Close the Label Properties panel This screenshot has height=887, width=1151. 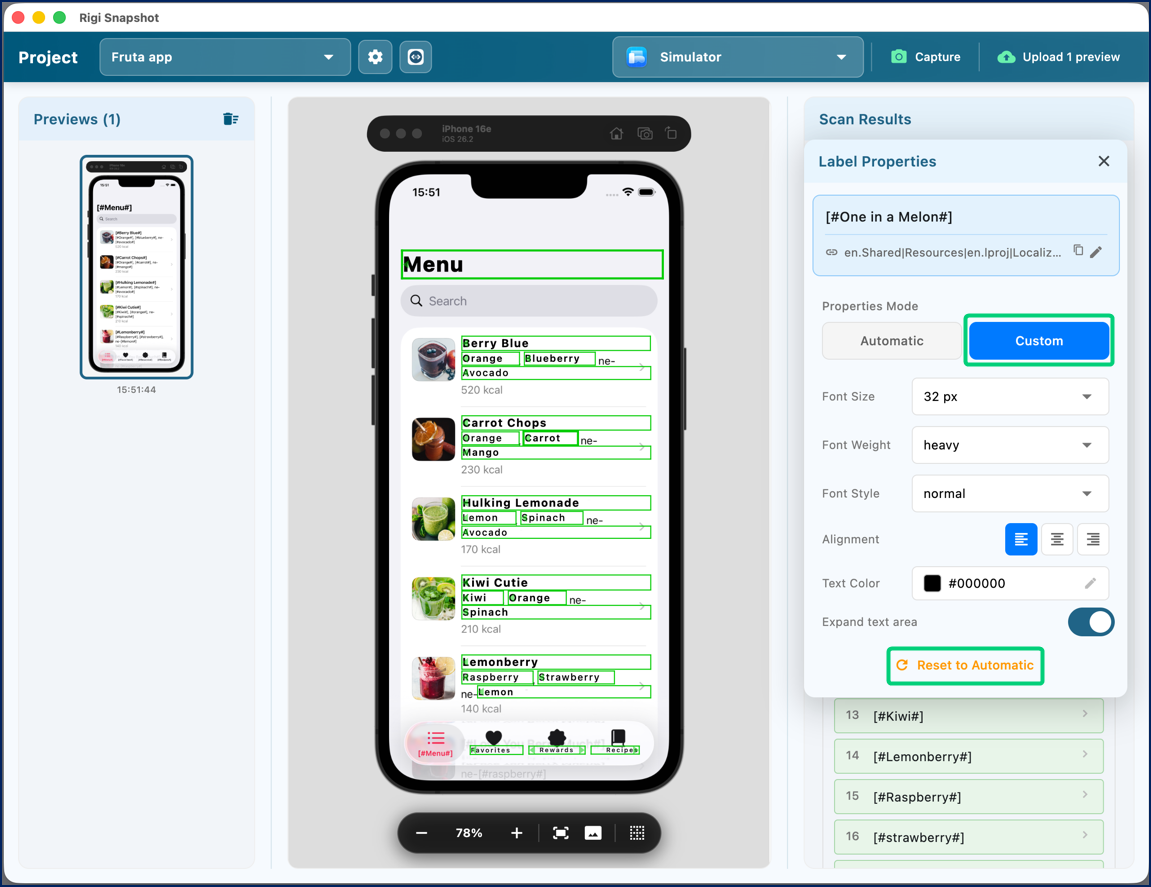tap(1103, 161)
